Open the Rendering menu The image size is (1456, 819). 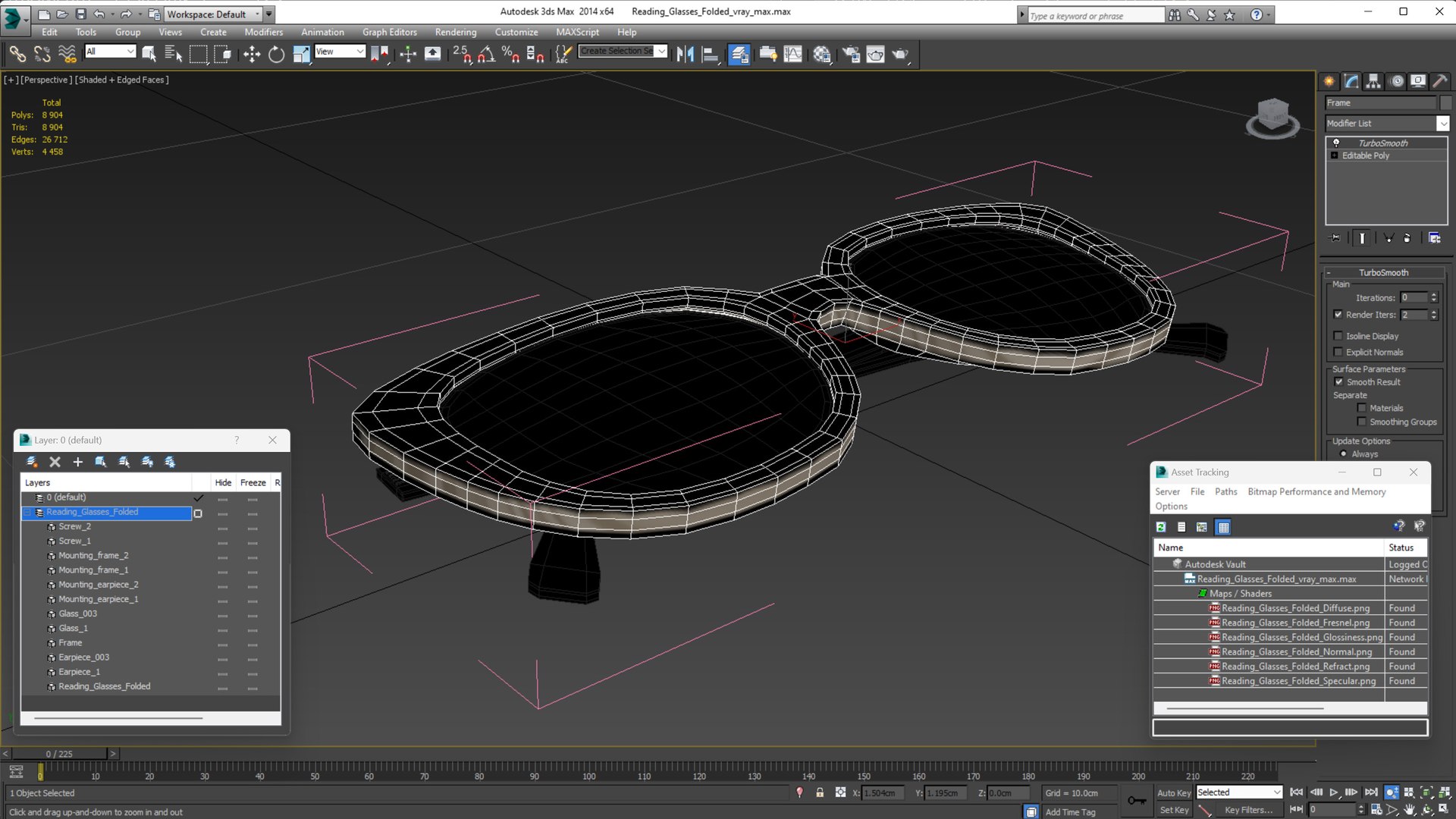coord(455,32)
